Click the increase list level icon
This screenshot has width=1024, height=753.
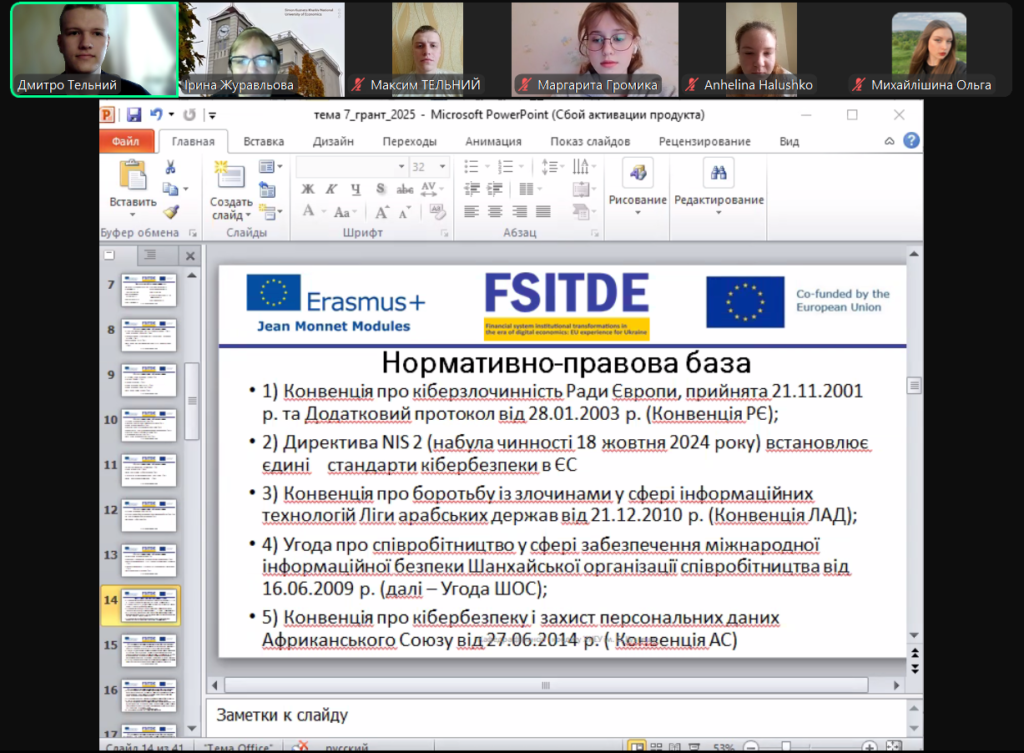495,189
